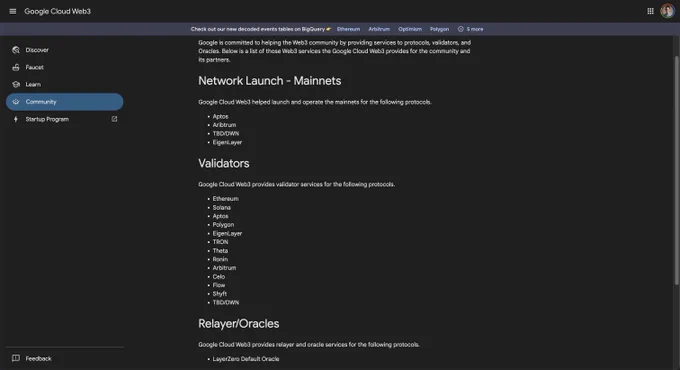Click Ethereum in the Validators list
This screenshot has width=680, height=370.
226,199
